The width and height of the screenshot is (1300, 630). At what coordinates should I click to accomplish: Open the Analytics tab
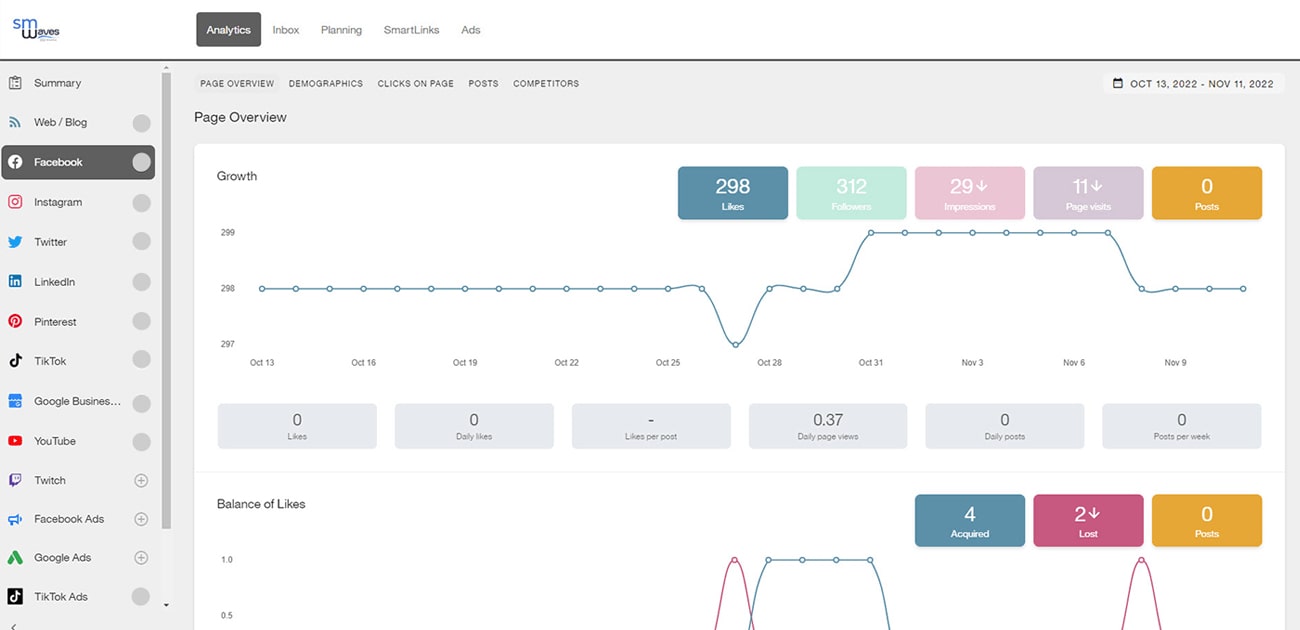click(228, 30)
